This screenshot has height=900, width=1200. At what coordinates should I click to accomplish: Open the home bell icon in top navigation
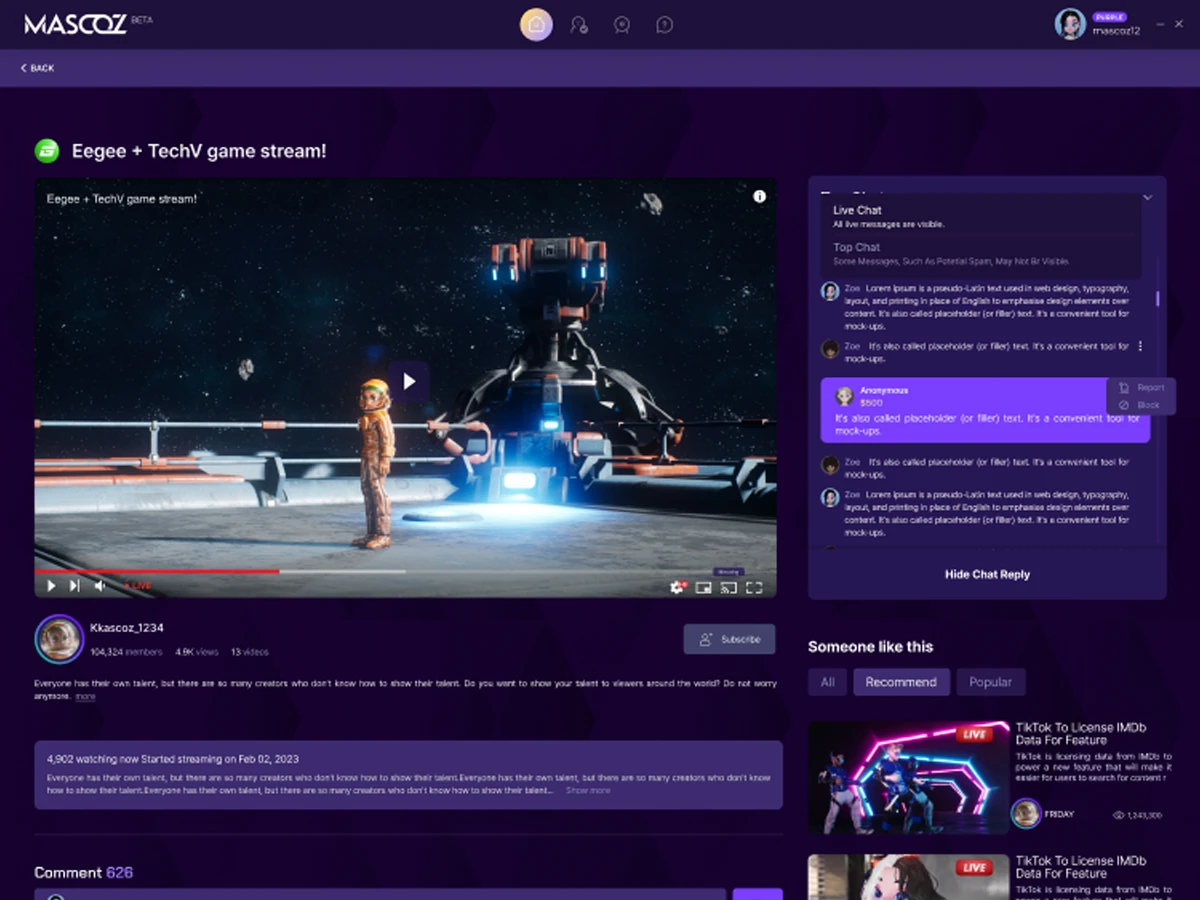point(536,24)
